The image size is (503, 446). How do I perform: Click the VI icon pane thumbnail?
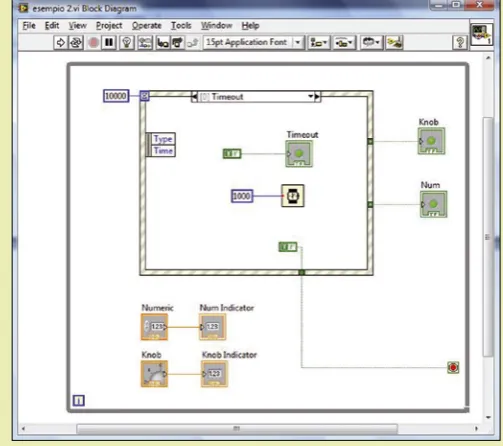(x=482, y=34)
